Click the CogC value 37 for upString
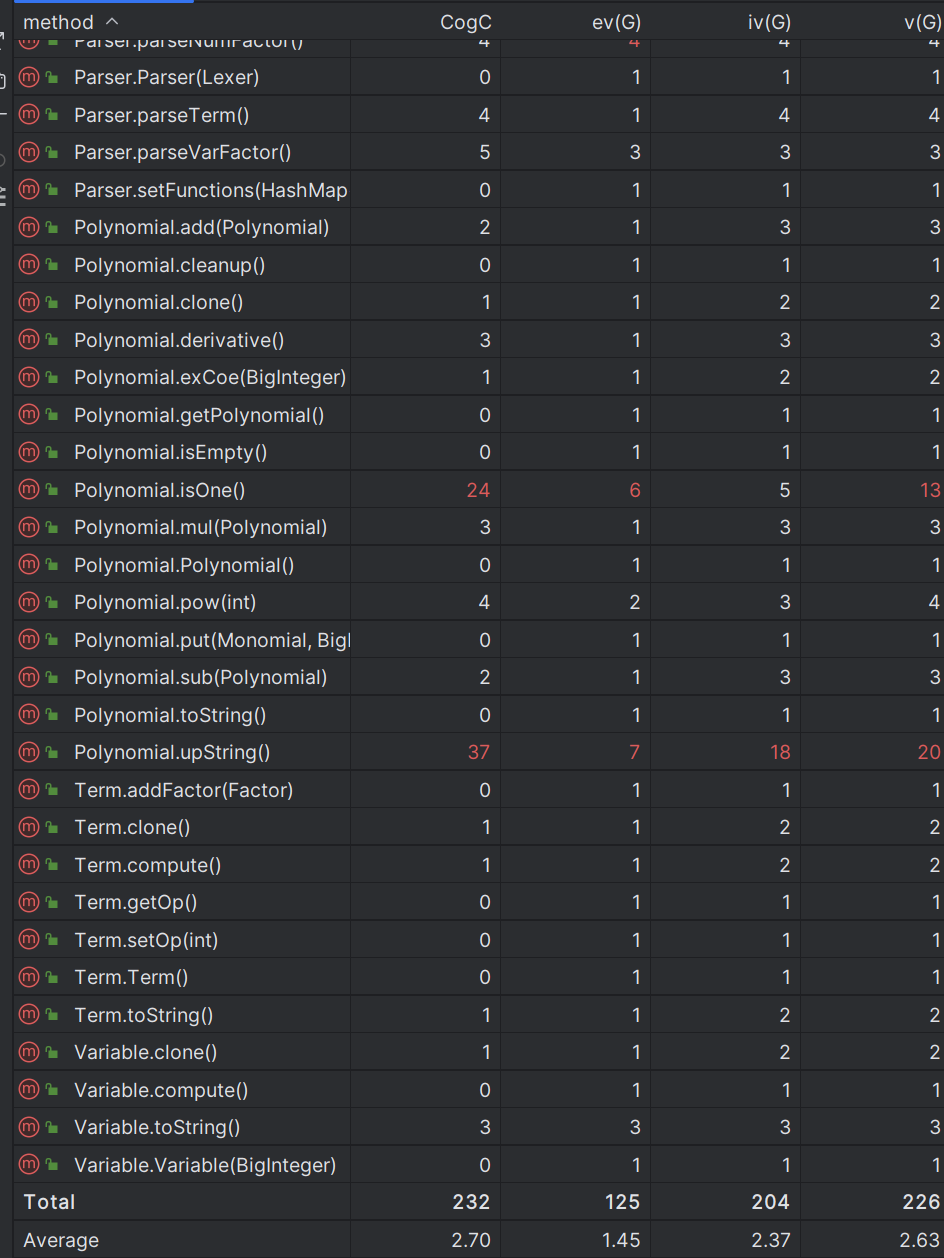The height and width of the screenshot is (1258, 944). [x=479, y=752]
